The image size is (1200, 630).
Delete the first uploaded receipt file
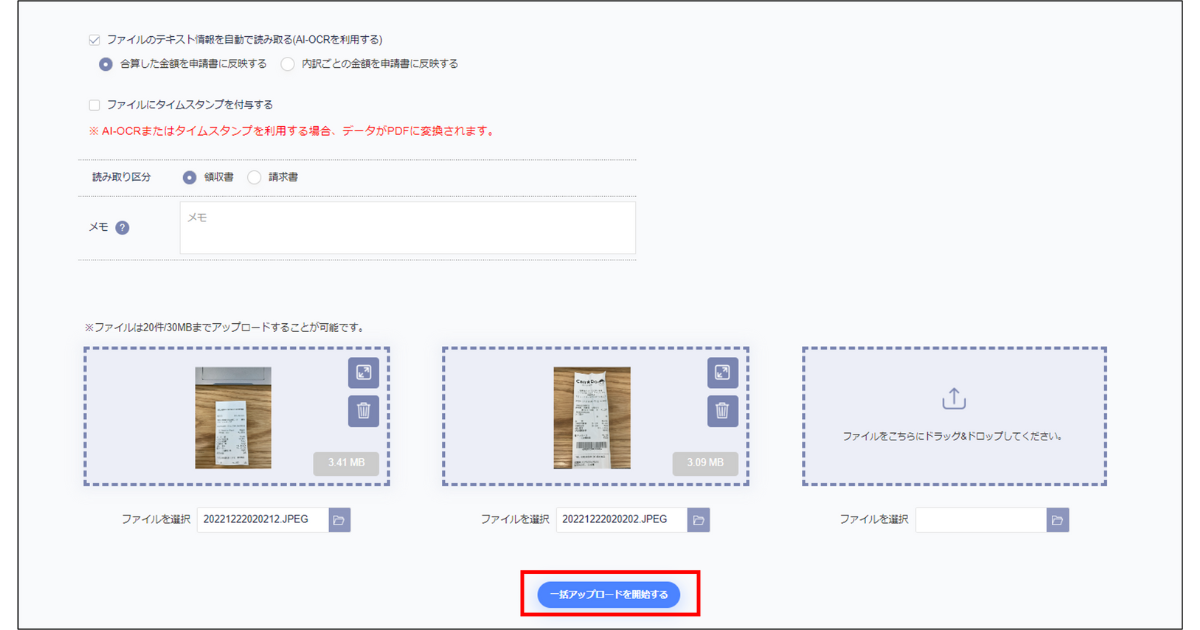[x=363, y=411]
